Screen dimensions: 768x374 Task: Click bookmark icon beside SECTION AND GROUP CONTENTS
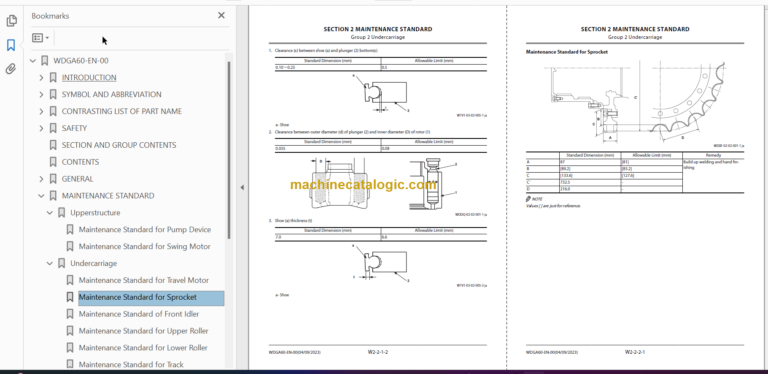click(x=53, y=145)
